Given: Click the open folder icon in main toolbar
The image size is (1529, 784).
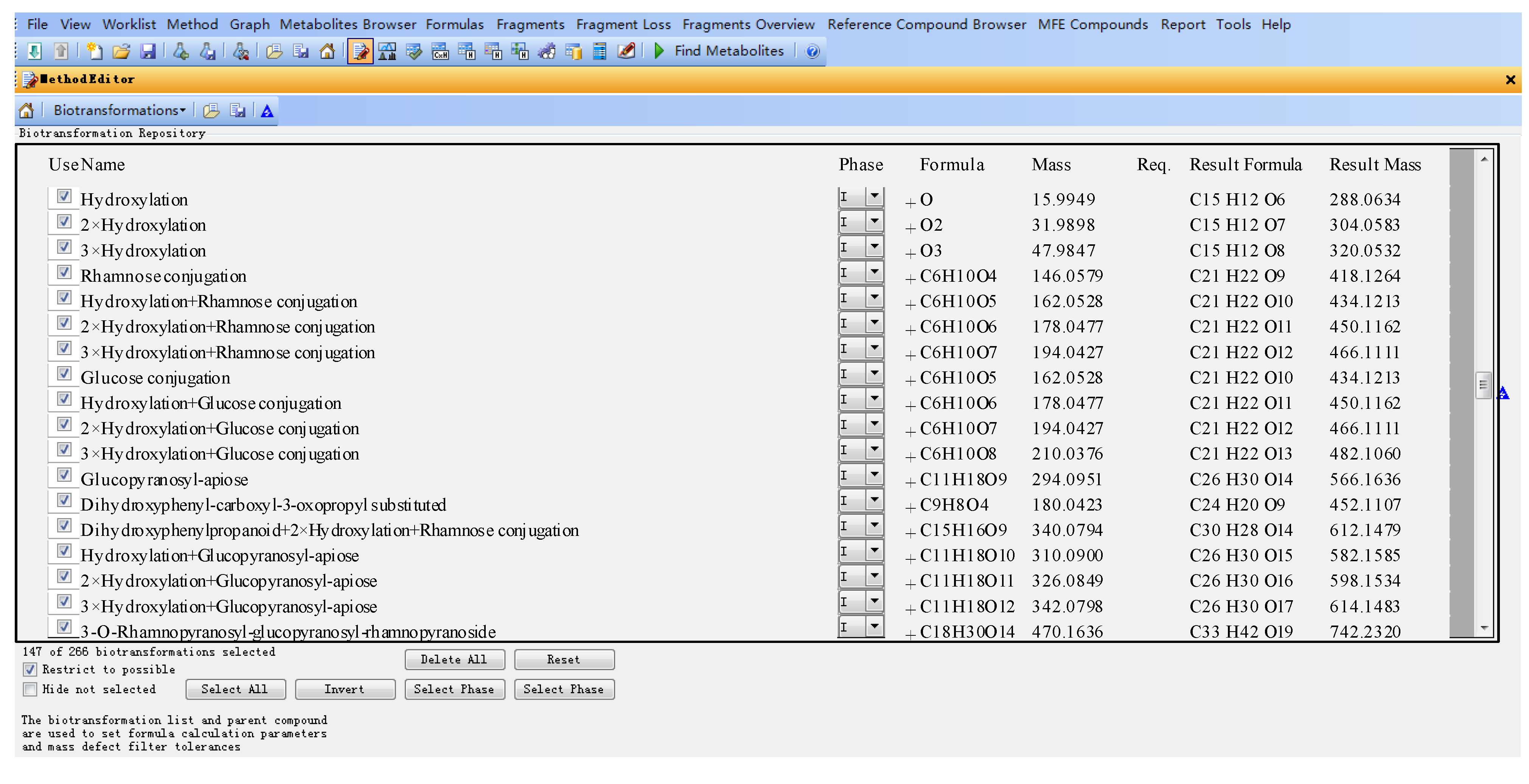Looking at the screenshot, I should click(121, 52).
